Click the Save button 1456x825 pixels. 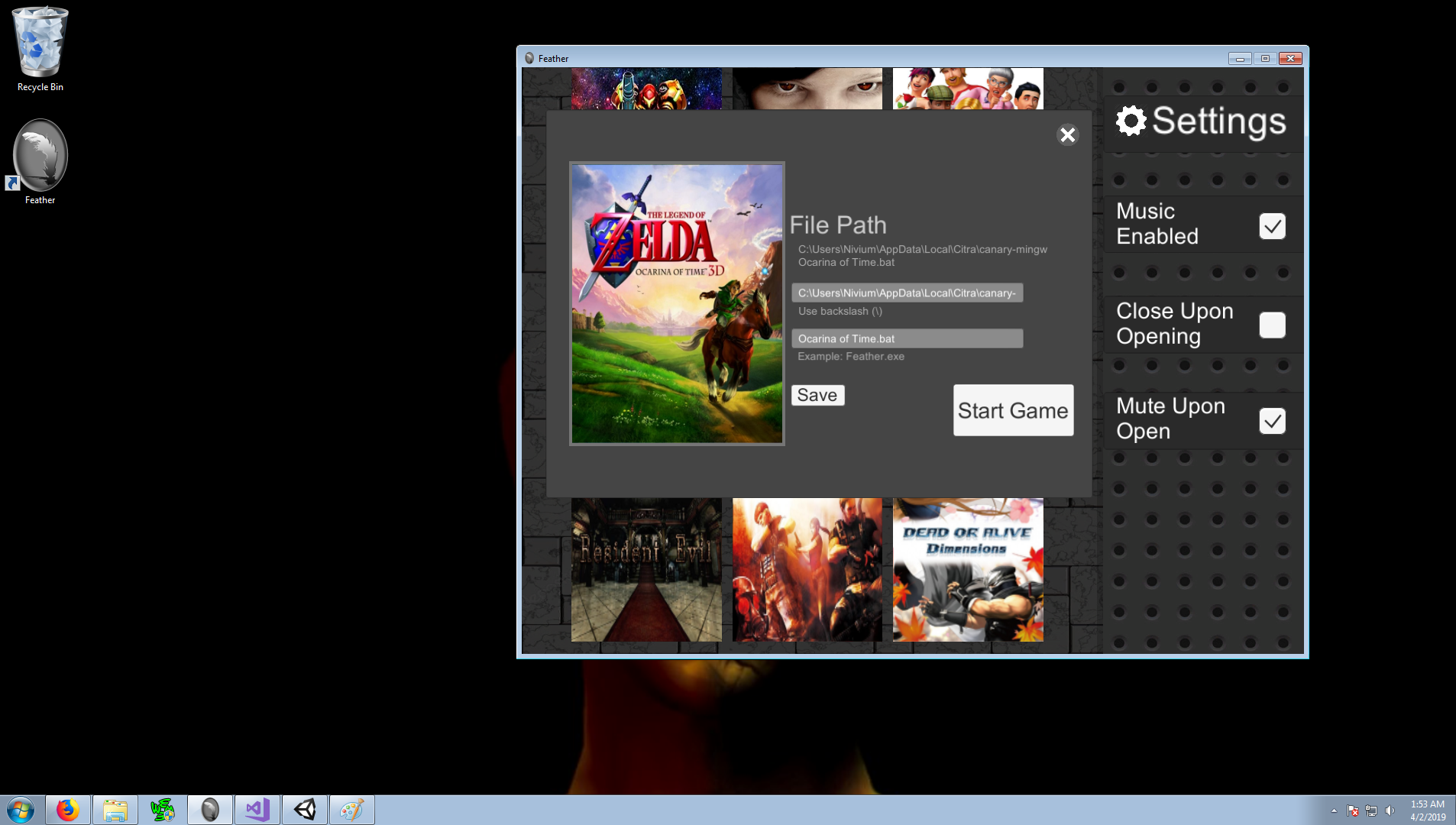pos(817,395)
